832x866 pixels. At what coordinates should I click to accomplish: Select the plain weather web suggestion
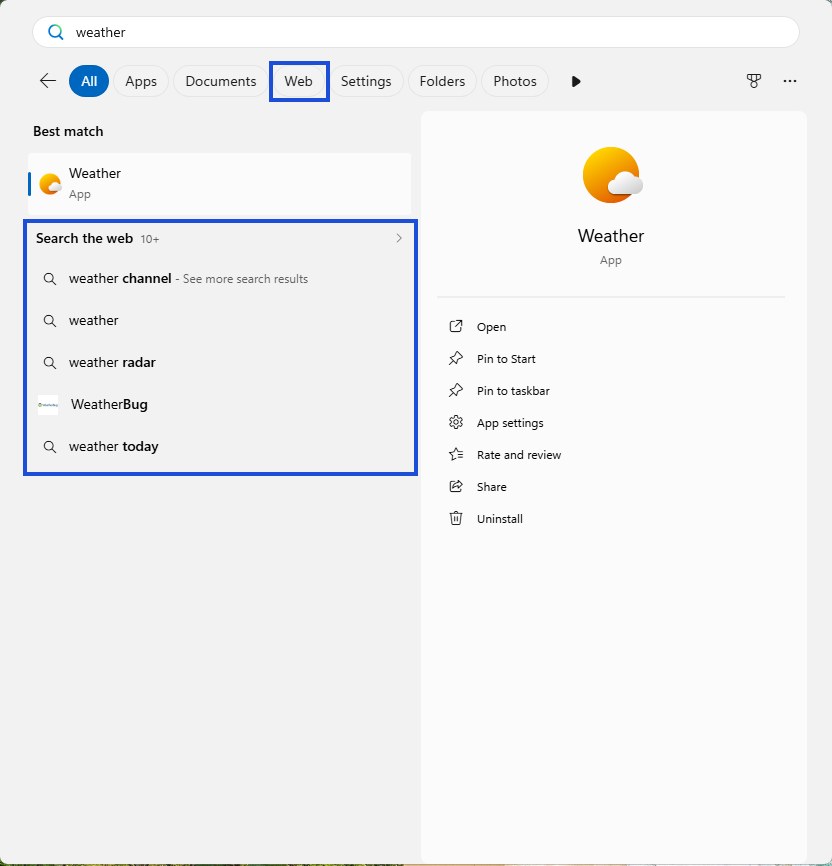click(x=220, y=321)
